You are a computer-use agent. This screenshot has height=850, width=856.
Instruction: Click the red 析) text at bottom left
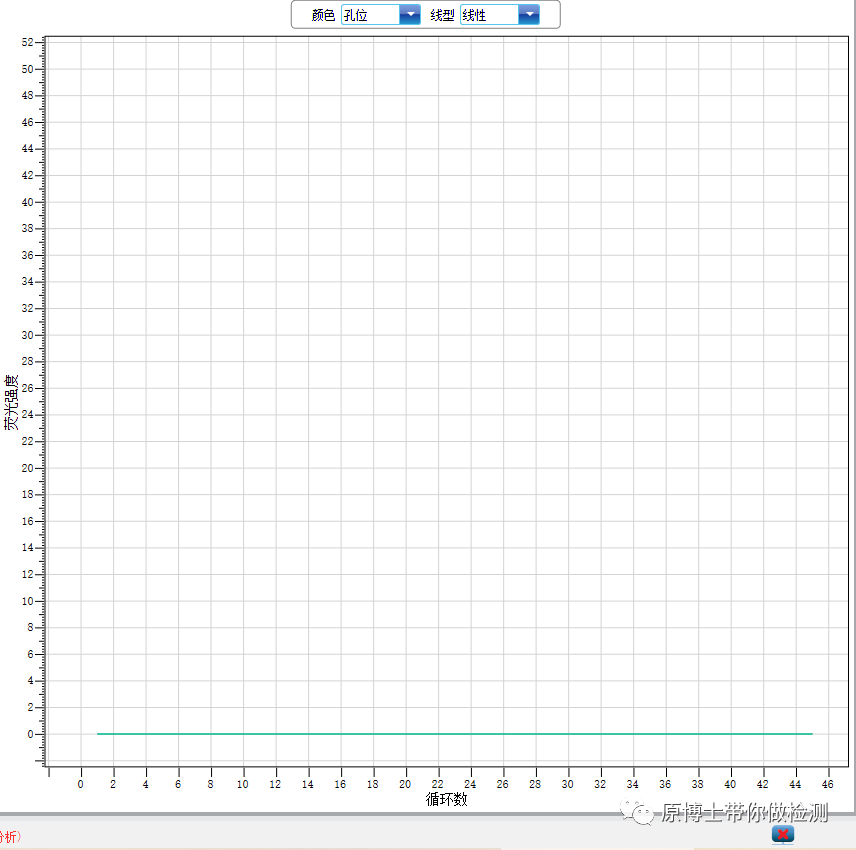pyautogui.click(x=9, y=835)
